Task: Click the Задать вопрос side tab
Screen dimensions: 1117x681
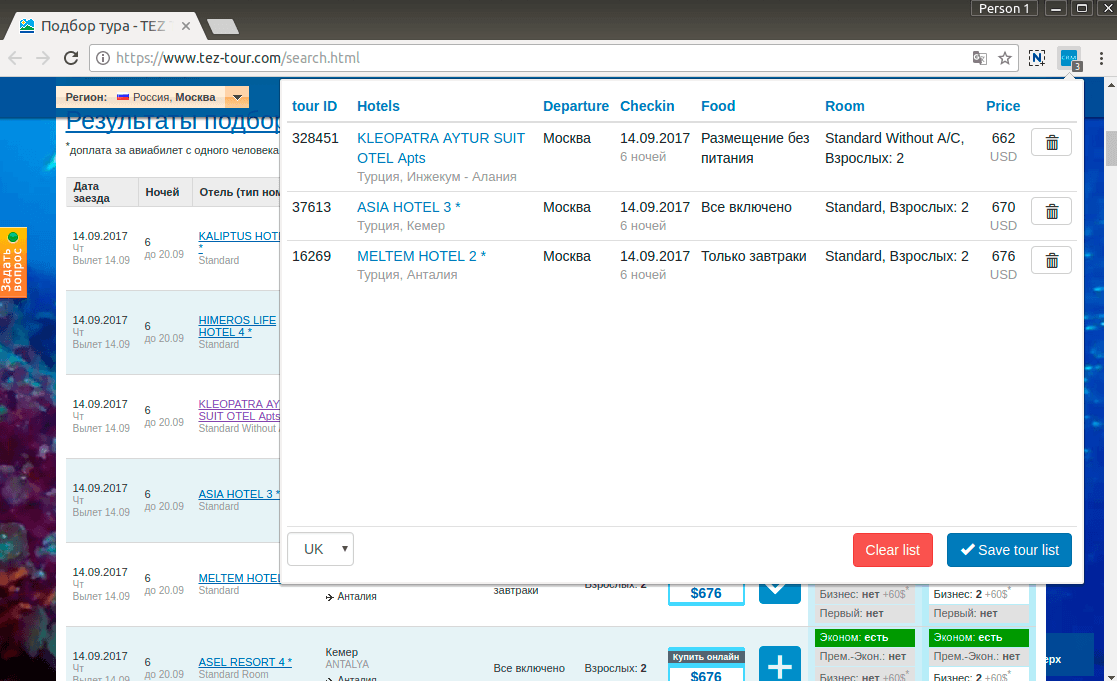Action: (x=13, y=262)
